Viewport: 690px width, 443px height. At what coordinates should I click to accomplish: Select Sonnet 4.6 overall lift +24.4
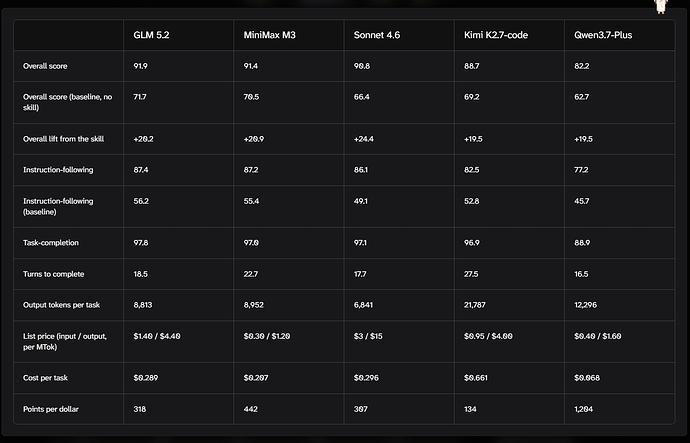(363, 139)
